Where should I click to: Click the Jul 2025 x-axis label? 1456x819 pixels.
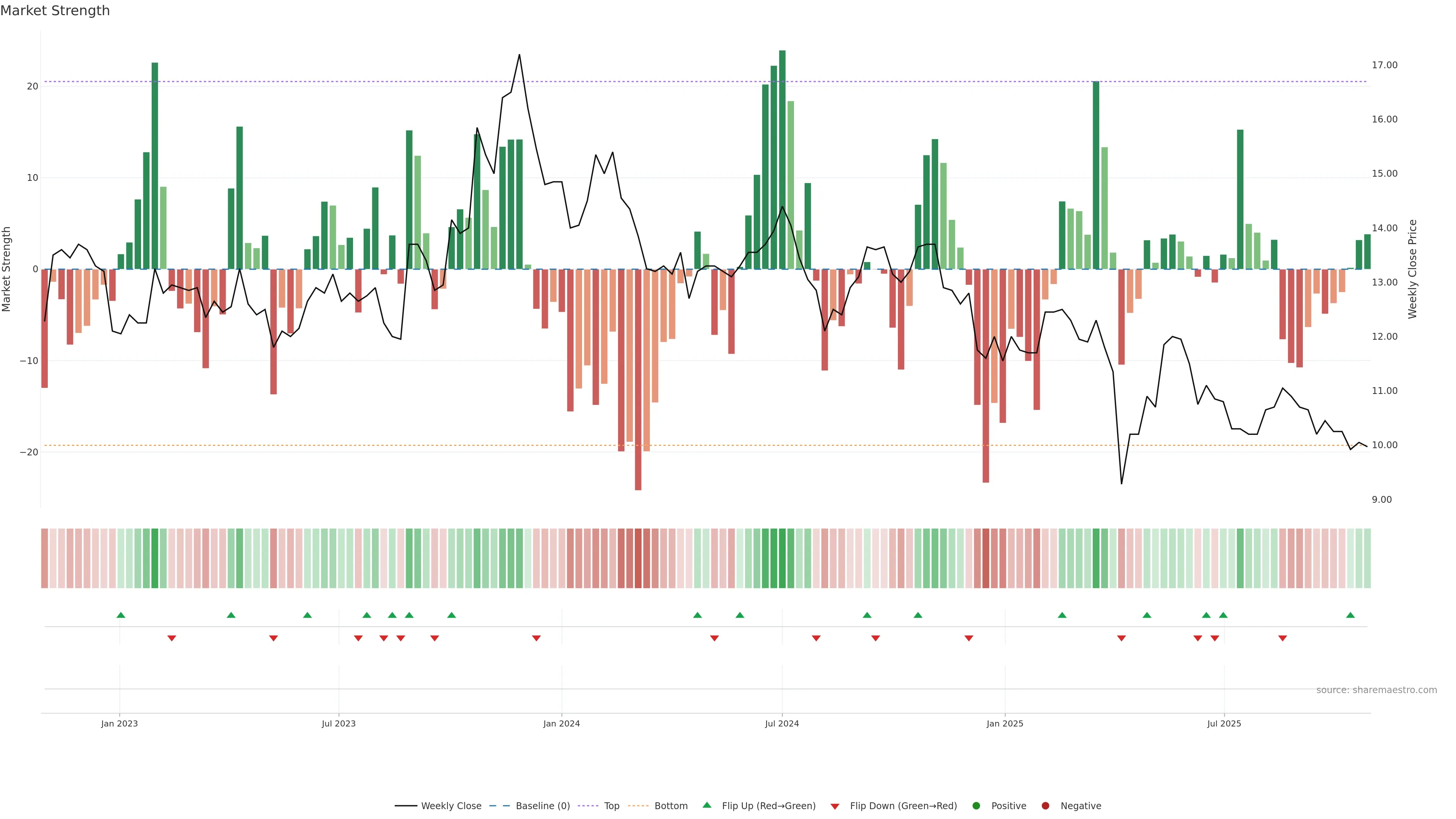pyautogui.click(x=1224, y=723)
